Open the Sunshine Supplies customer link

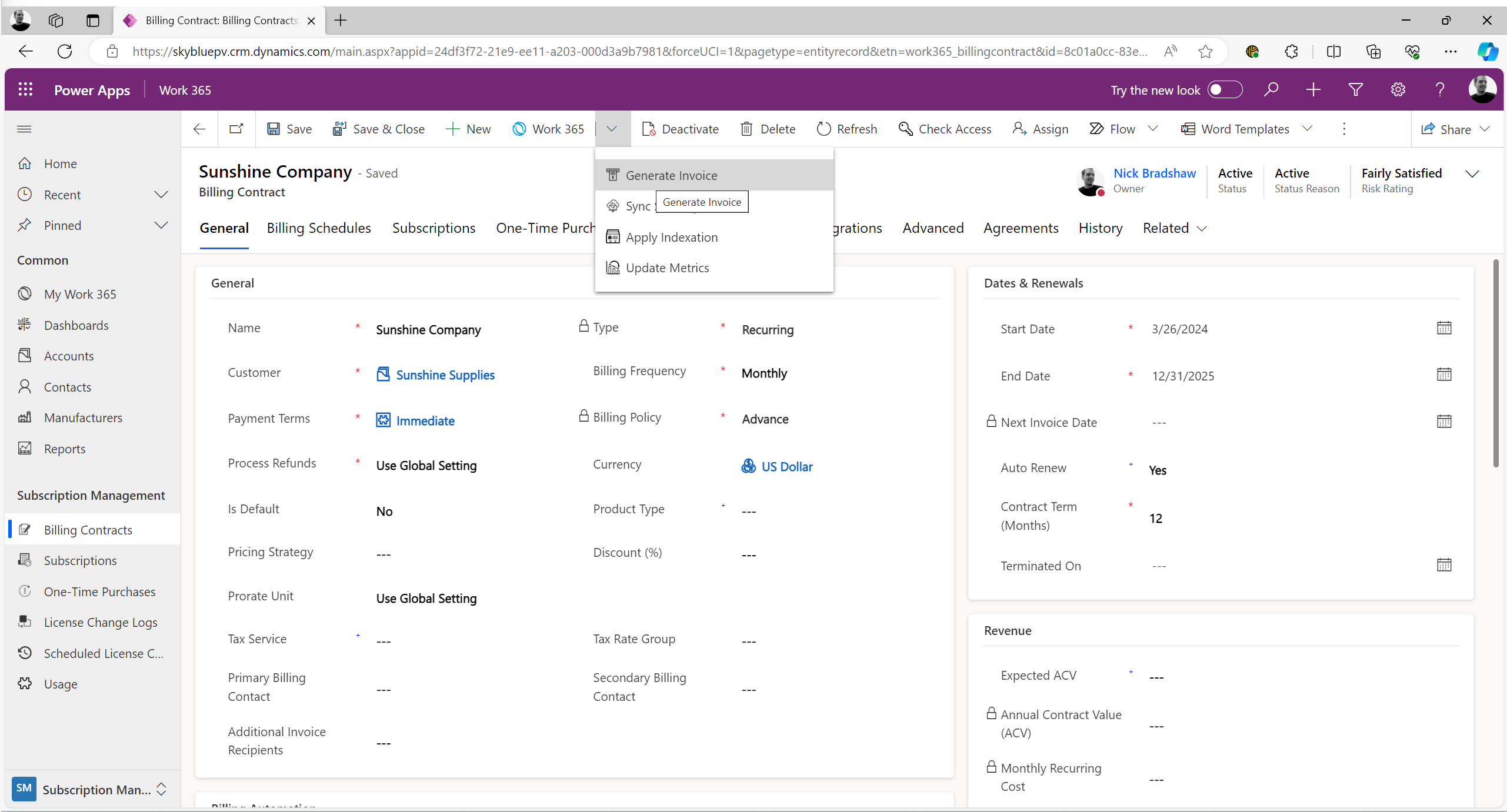click(445, 375)
